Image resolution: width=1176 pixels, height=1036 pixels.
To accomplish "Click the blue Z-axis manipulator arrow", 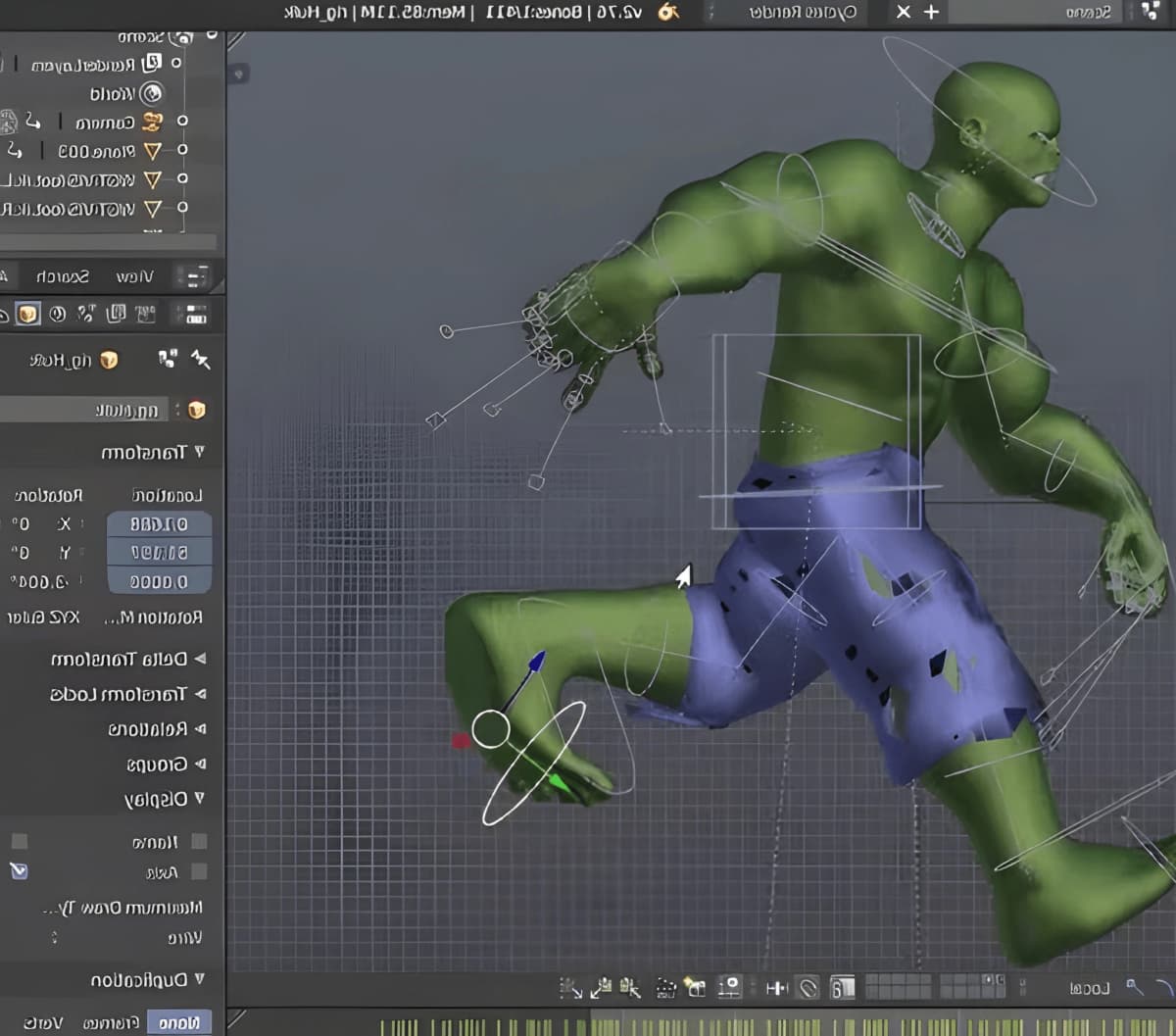I will 535,664.
